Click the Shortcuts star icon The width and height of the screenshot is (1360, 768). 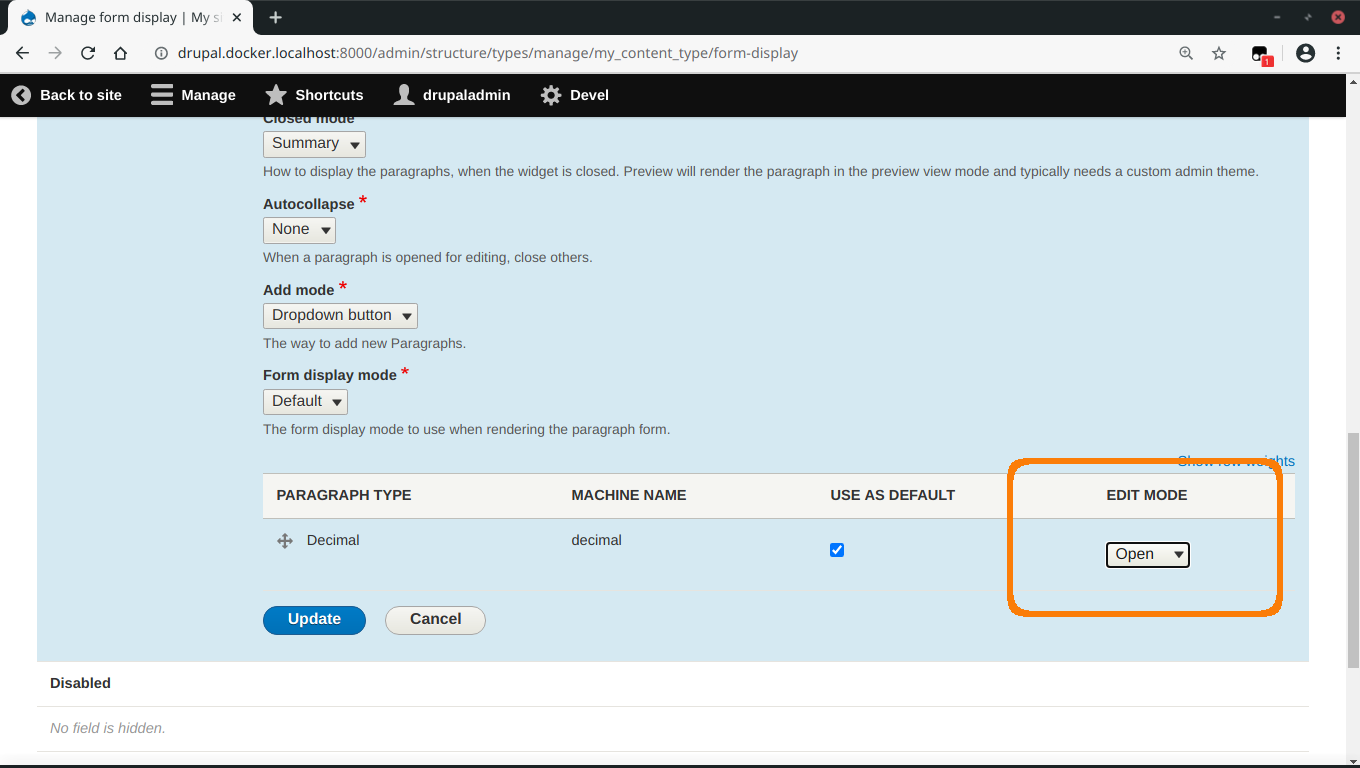(275, 95)
